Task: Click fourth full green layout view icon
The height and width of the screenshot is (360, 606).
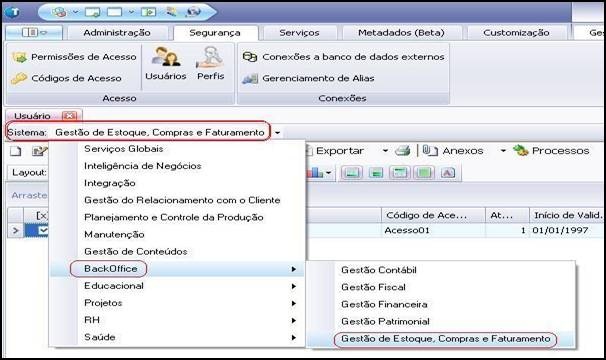Action: (x=424, y=172)
